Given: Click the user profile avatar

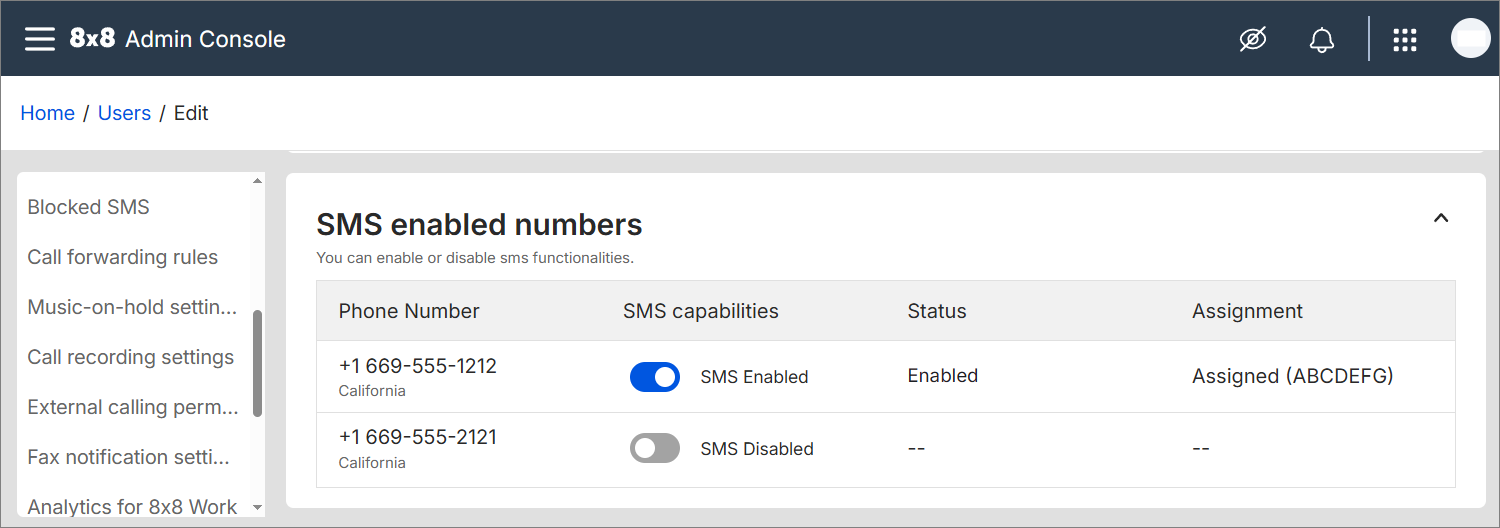Looking at the screenshot, I should coord(1470,39).
